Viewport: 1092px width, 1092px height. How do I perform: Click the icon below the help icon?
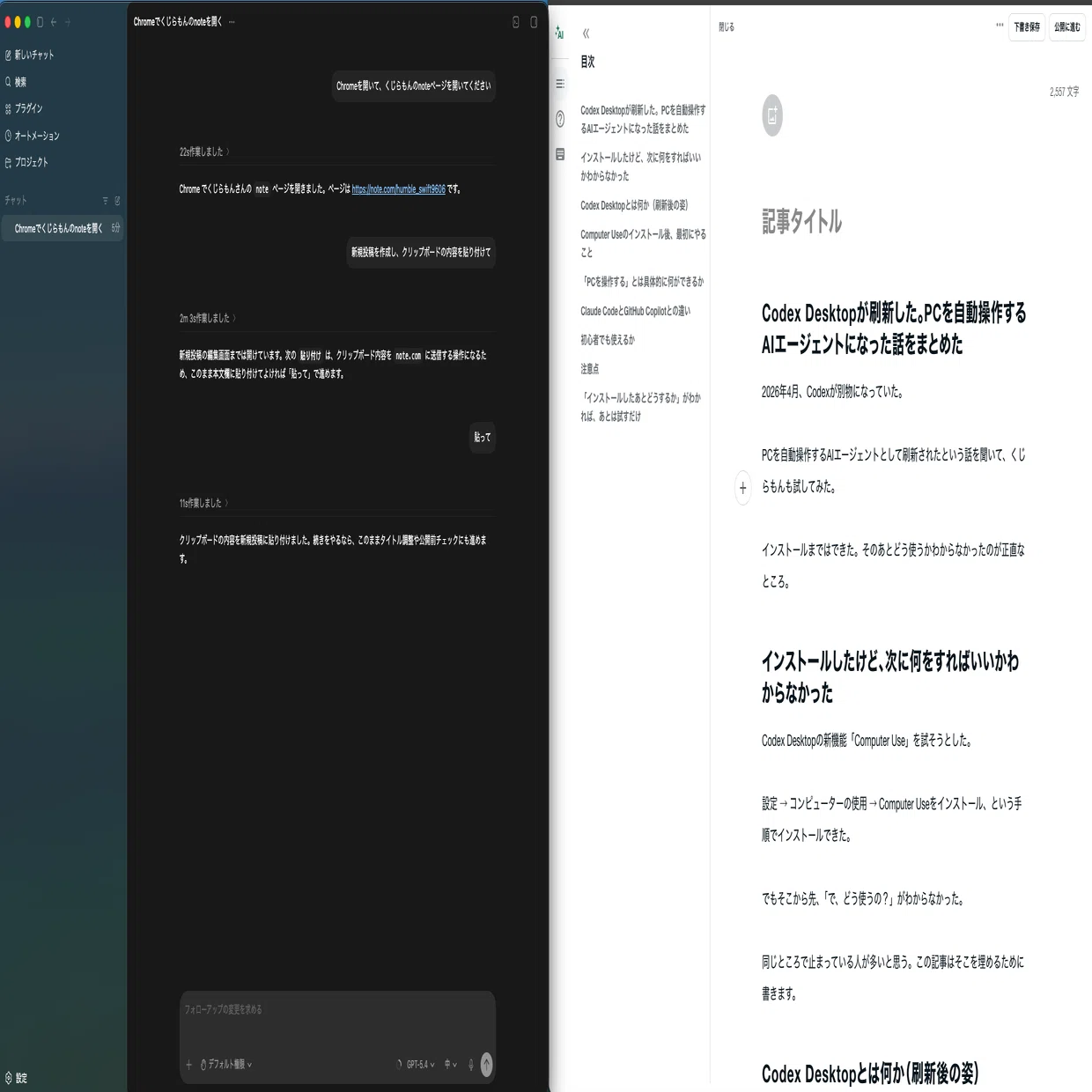tap(560, 154)
